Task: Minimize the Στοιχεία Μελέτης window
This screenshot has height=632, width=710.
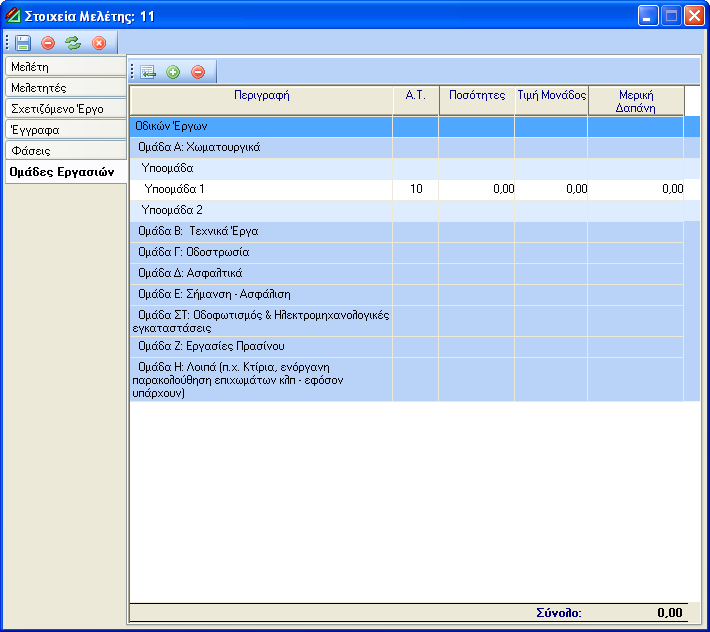Action: coord(648,16)
